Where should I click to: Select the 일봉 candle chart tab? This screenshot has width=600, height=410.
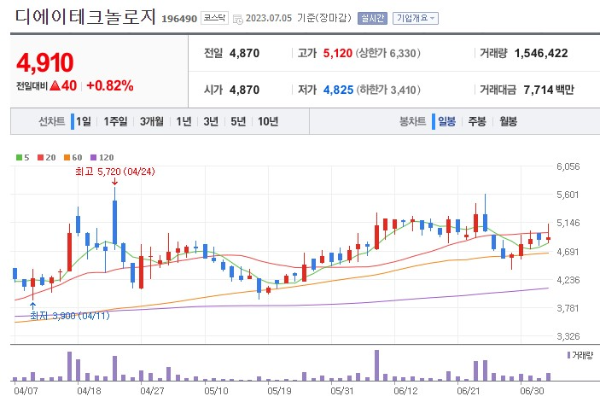447,122
